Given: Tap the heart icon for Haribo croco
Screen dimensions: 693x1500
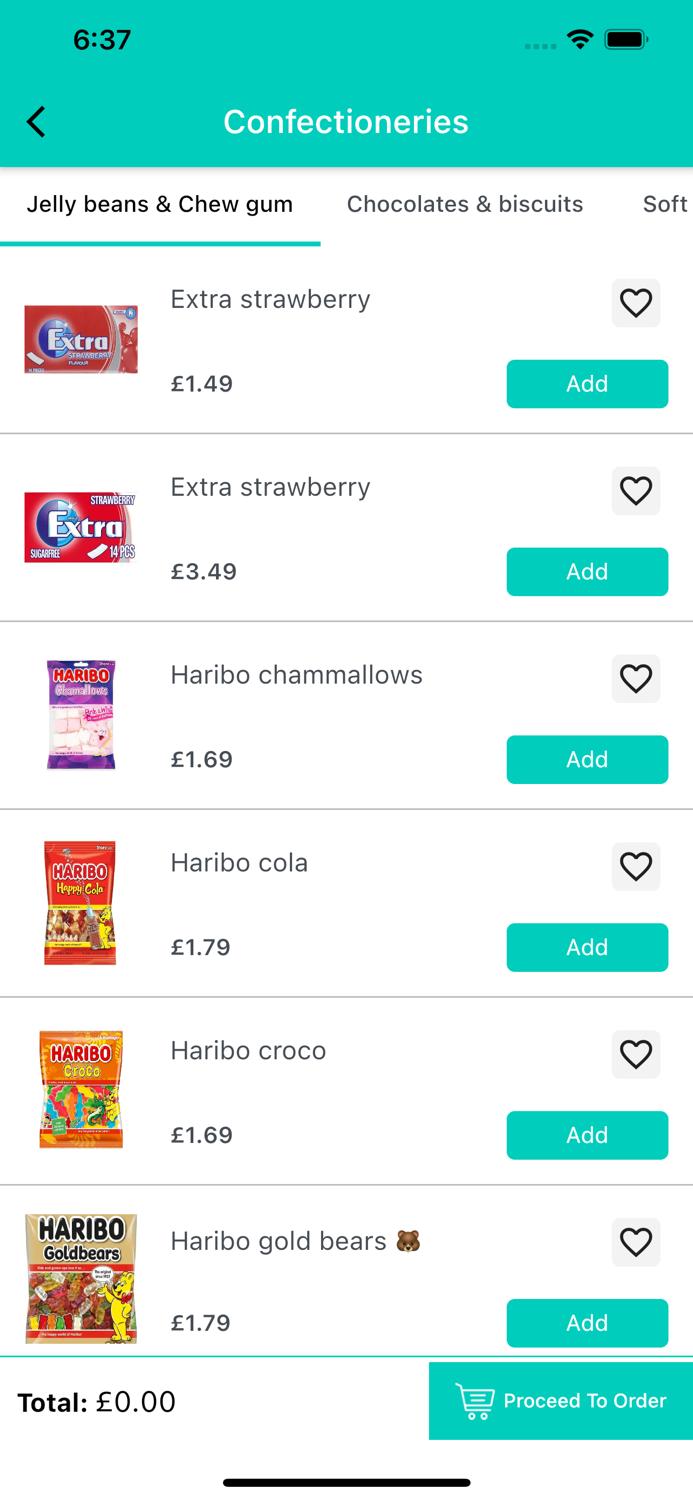Looking at the screenshot, I should click(x=636, y=1055).
